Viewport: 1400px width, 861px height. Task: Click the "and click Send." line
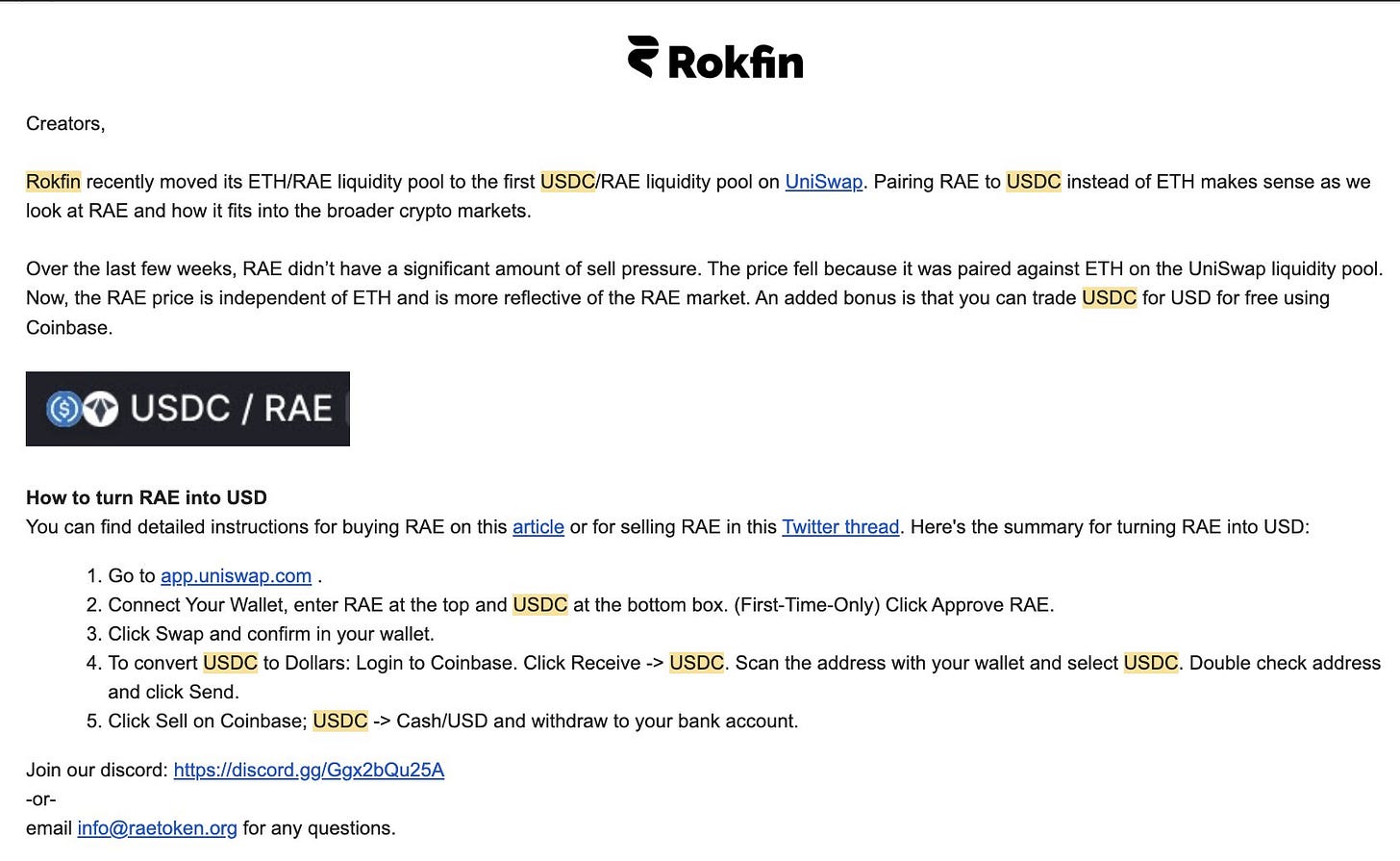[173, 693]
